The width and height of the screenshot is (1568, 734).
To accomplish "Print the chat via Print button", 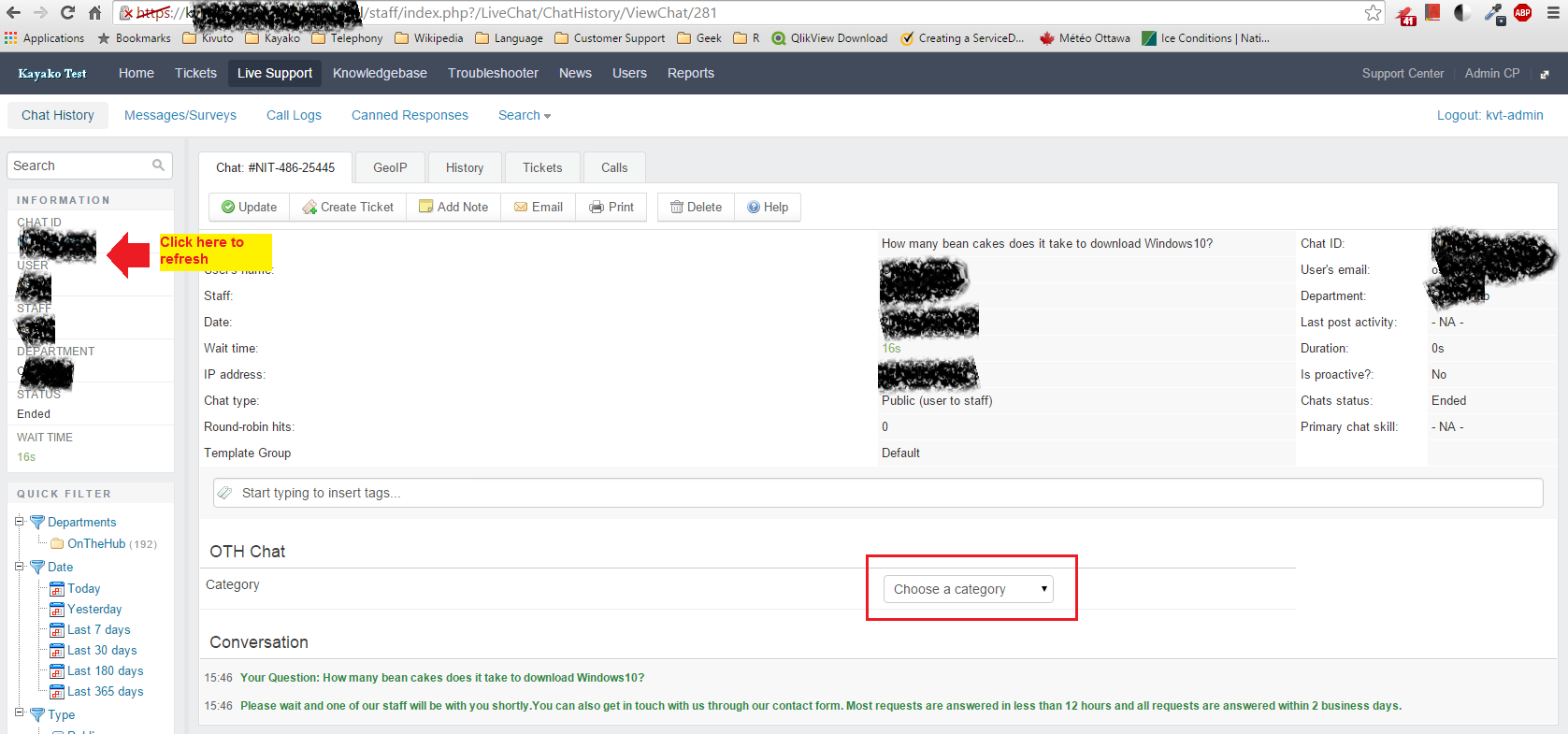I will point(611,207).
